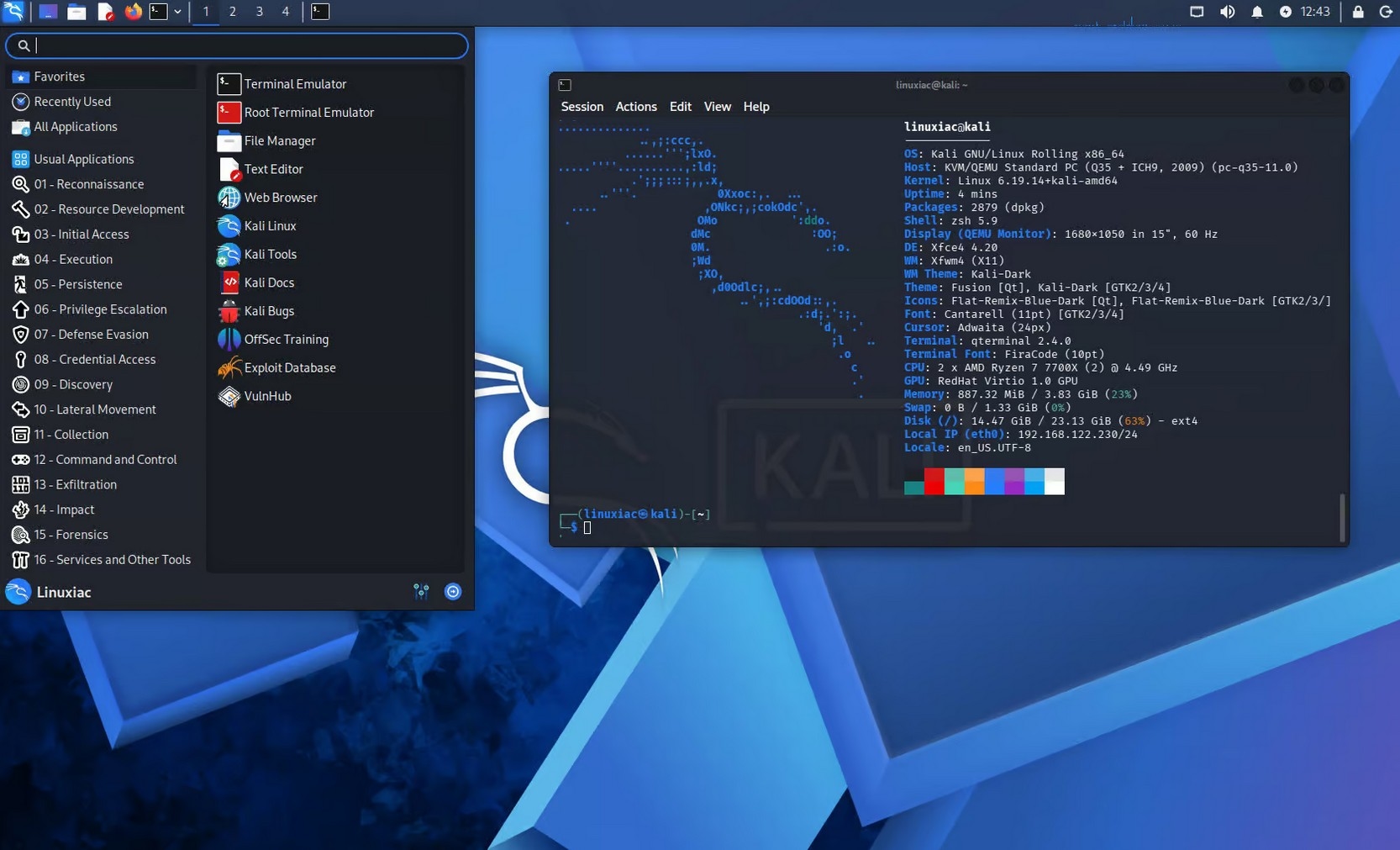Open the View menu in qterminal

coord(717,107)
